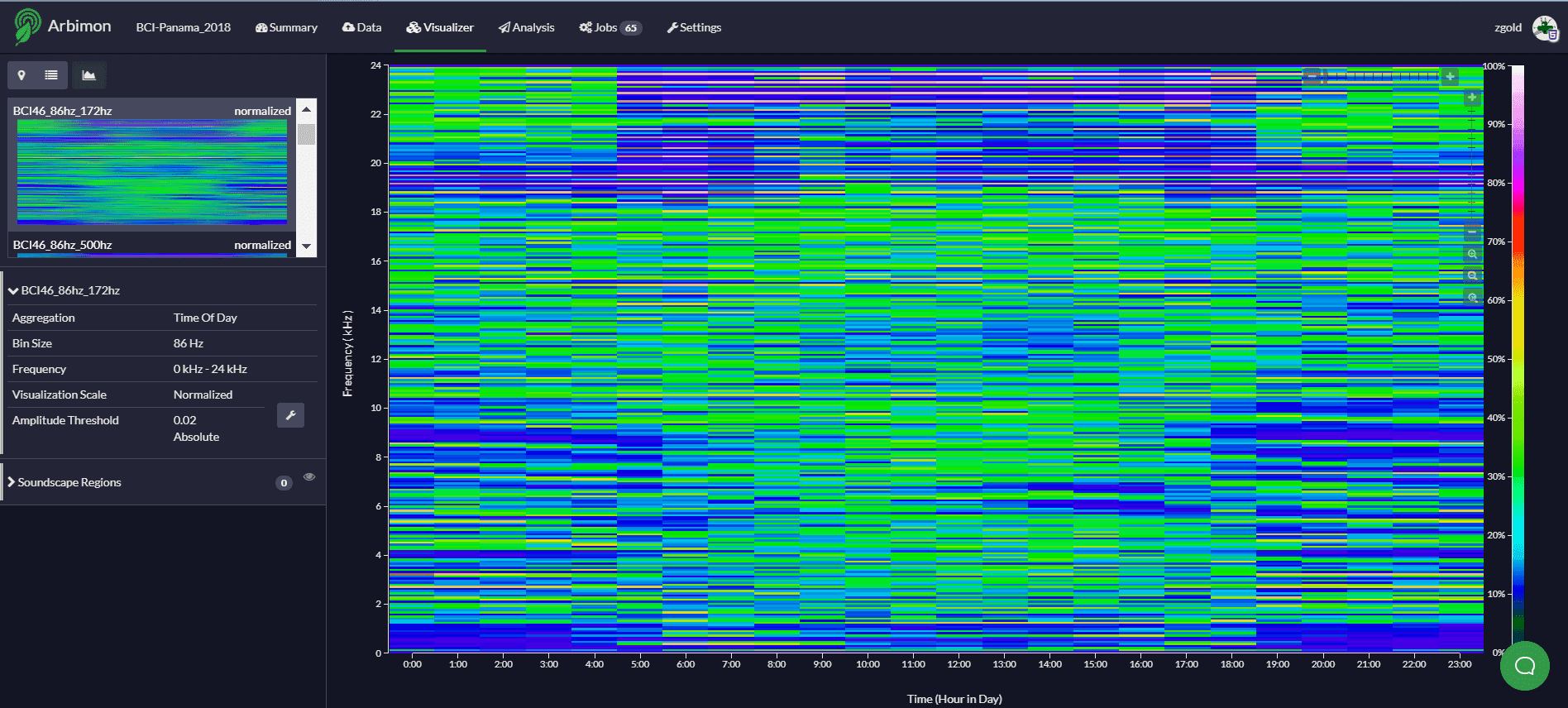
Task: Expand the Soundscape Regions section
Action: (12, 482)
